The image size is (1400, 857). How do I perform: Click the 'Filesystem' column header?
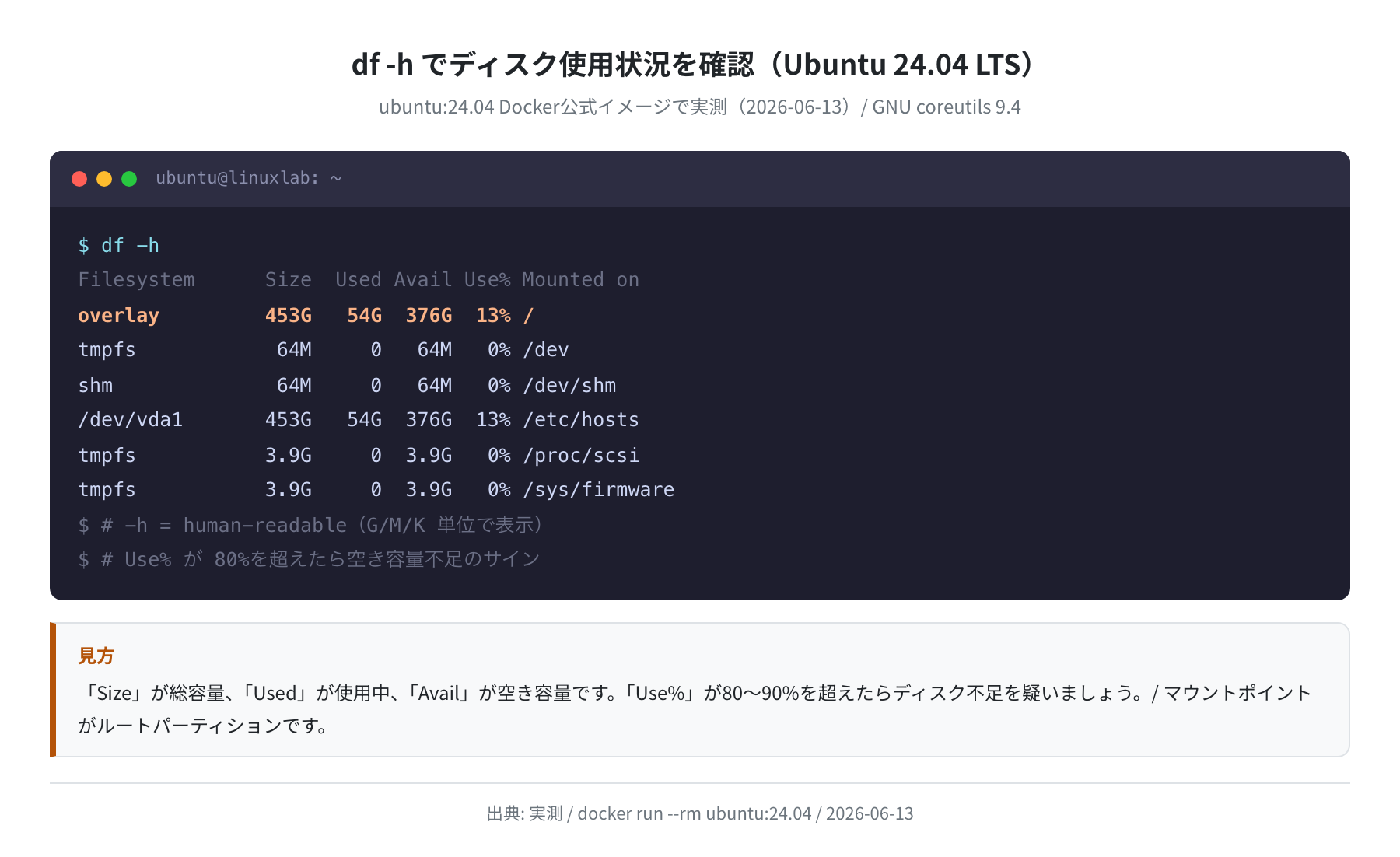coord(137,280)
